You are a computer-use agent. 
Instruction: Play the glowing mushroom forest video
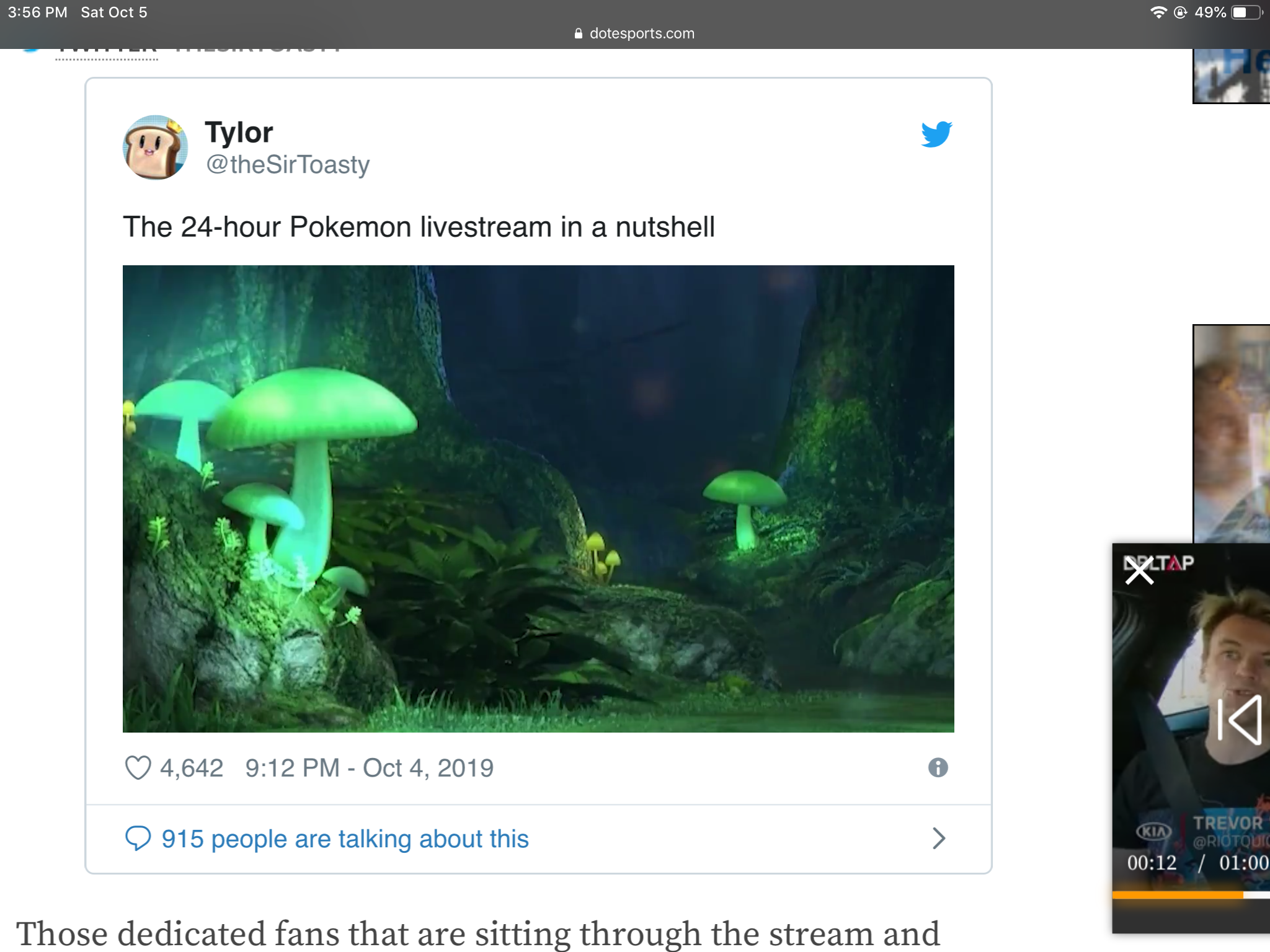coord(538,498)
